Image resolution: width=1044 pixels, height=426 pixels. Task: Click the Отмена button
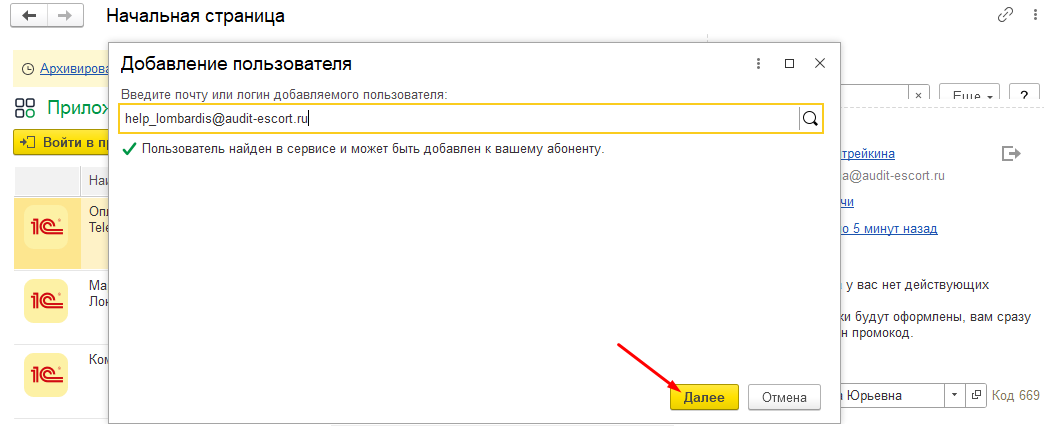coord(784,397)
